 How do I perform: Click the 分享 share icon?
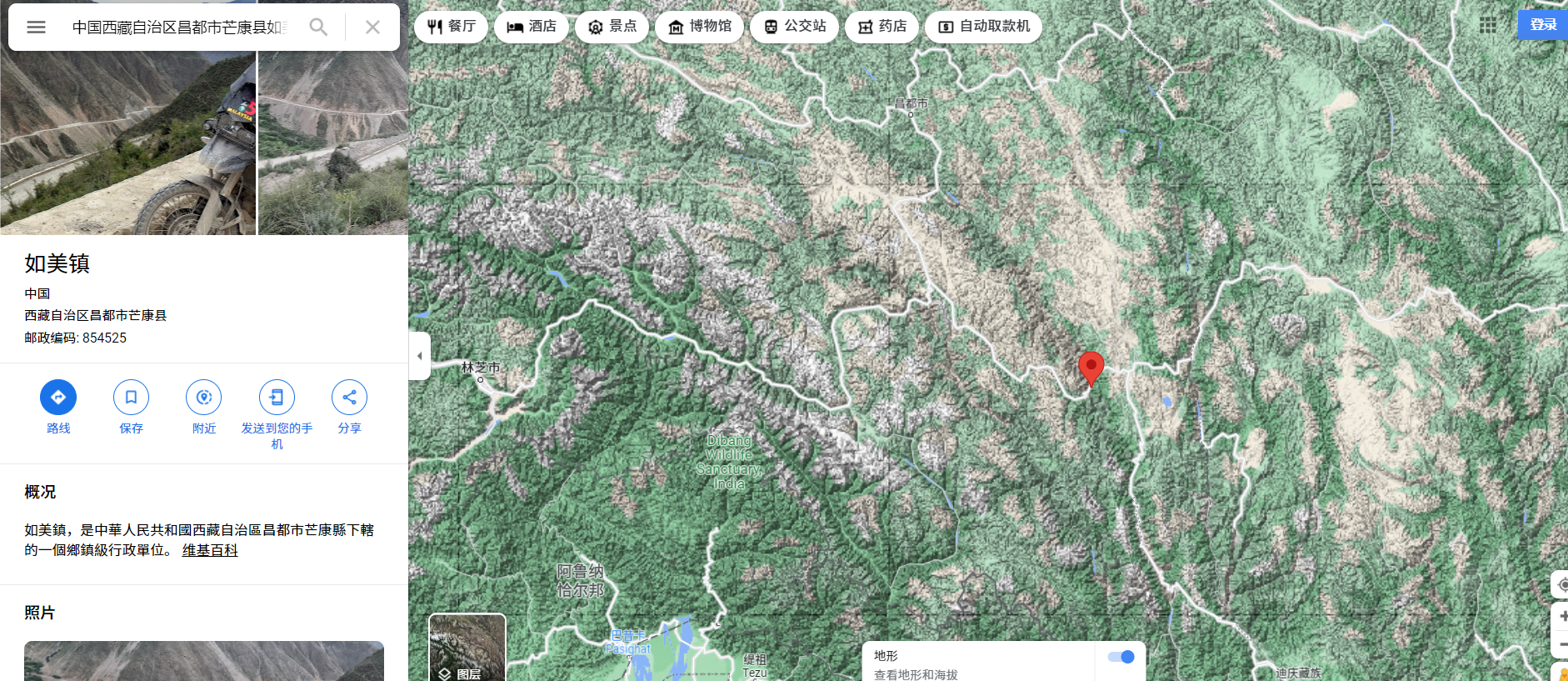350,397
